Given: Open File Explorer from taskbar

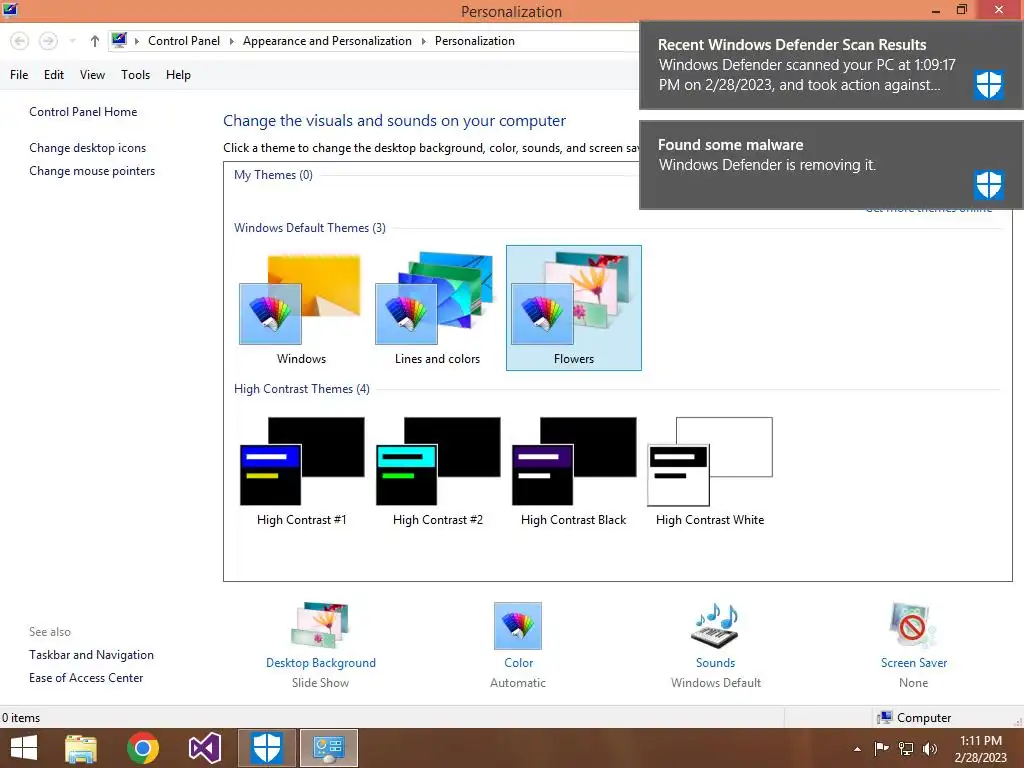Looking at the screenshot, I should pyautogui.click(x=81, y=748).
